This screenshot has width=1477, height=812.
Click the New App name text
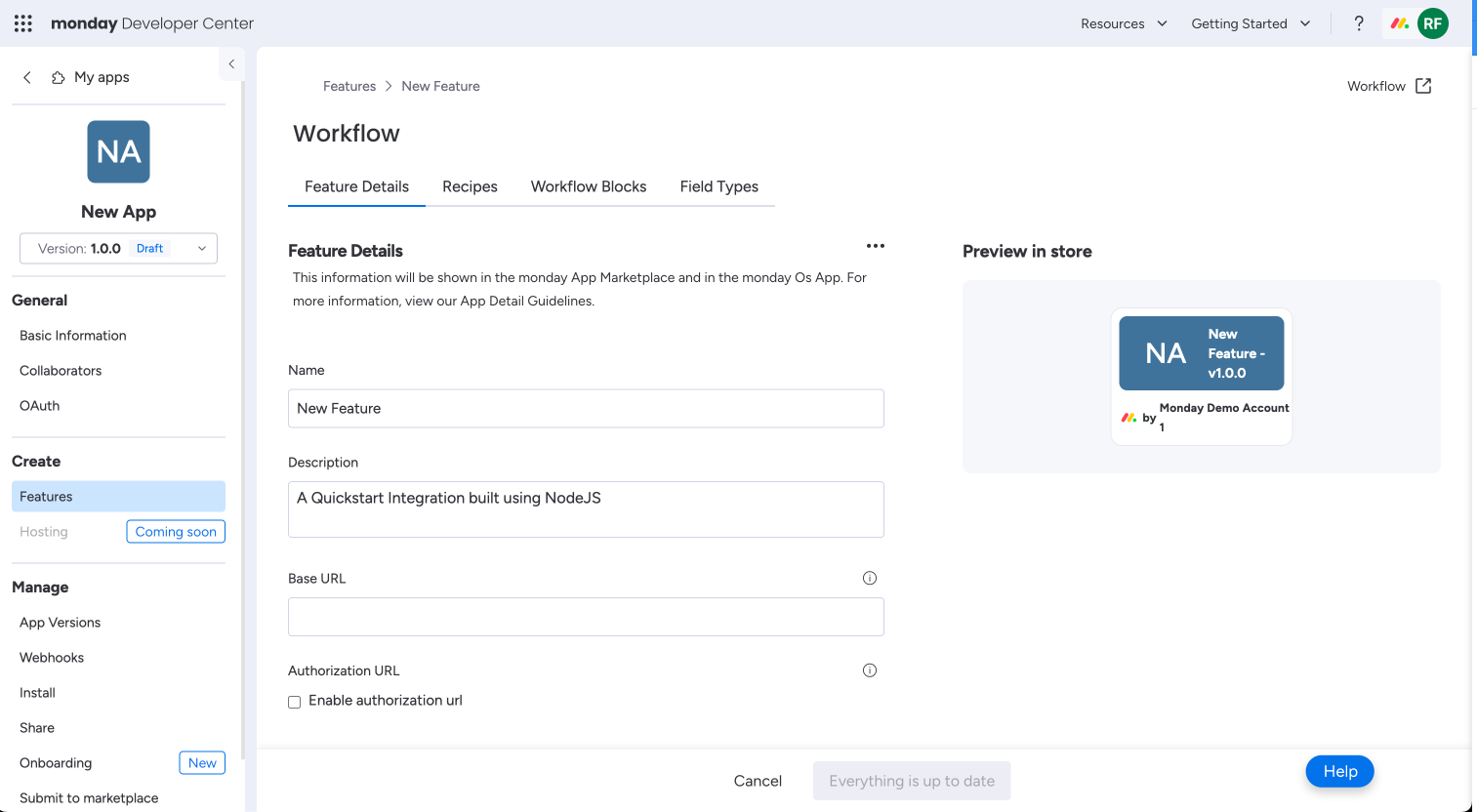pos(118,212)
